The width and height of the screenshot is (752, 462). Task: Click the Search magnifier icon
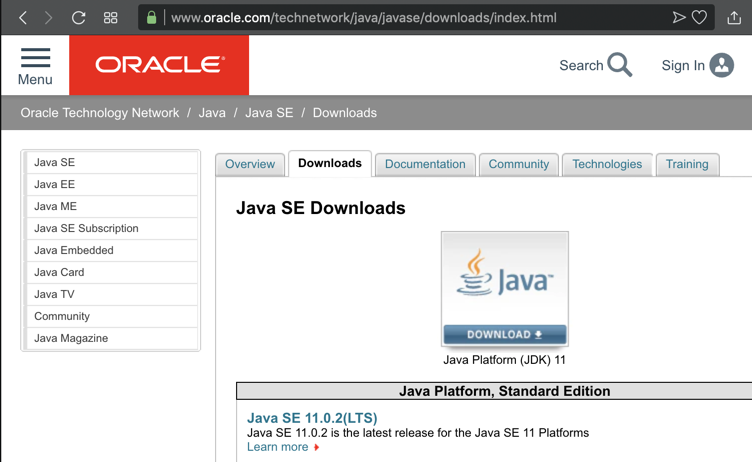click(619, 65)
